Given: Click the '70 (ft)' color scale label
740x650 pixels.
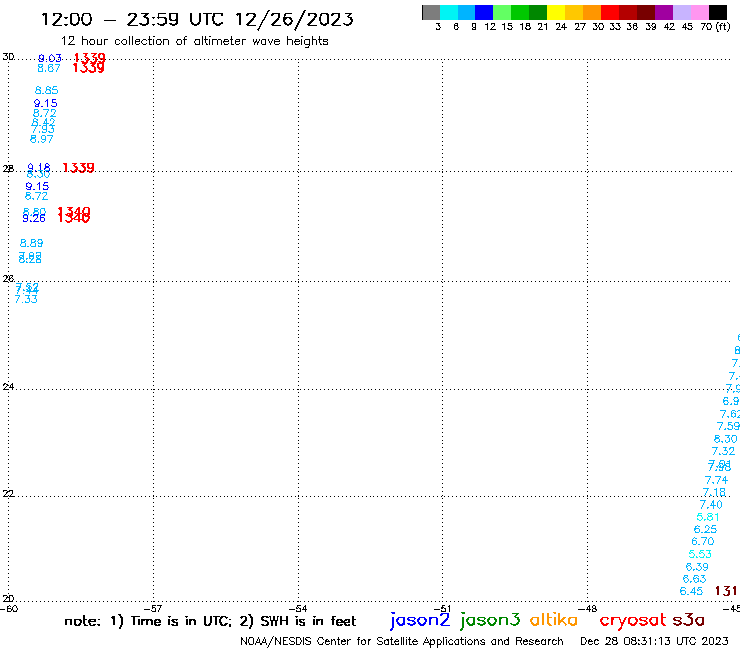Looking at the screenshot, I should pyautogui.click(x=715, y=26).
